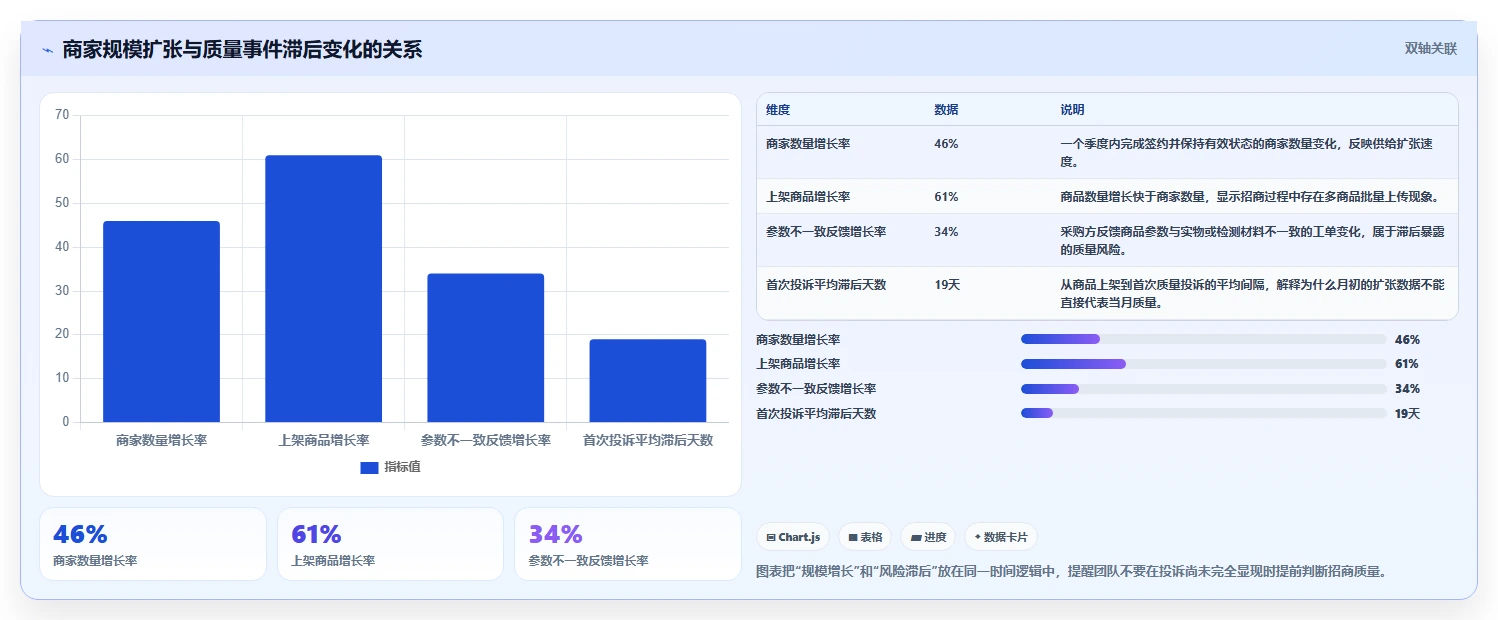Toggle the 指标值 legend item in the chart
The image size is (1498, 620).
[x=390, y=467]
